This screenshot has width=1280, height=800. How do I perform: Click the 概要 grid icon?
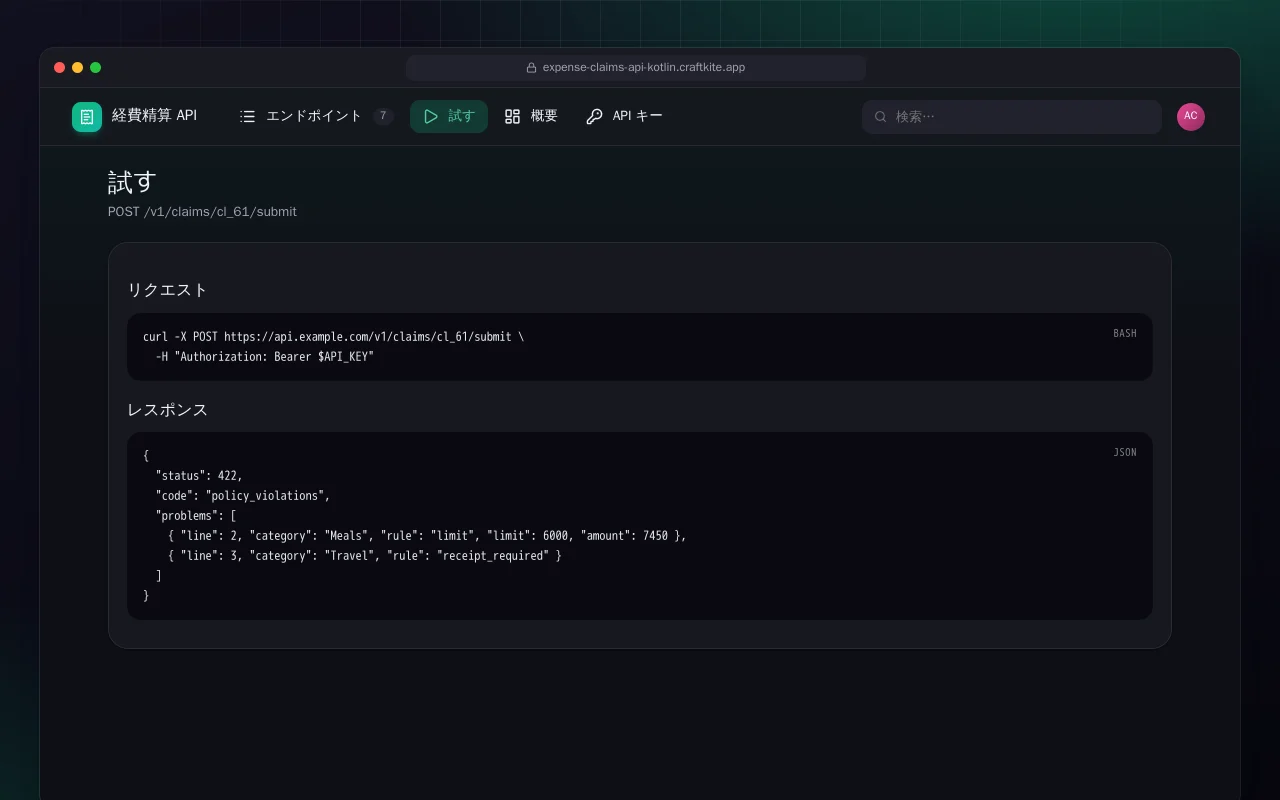(x=513, y=117)
